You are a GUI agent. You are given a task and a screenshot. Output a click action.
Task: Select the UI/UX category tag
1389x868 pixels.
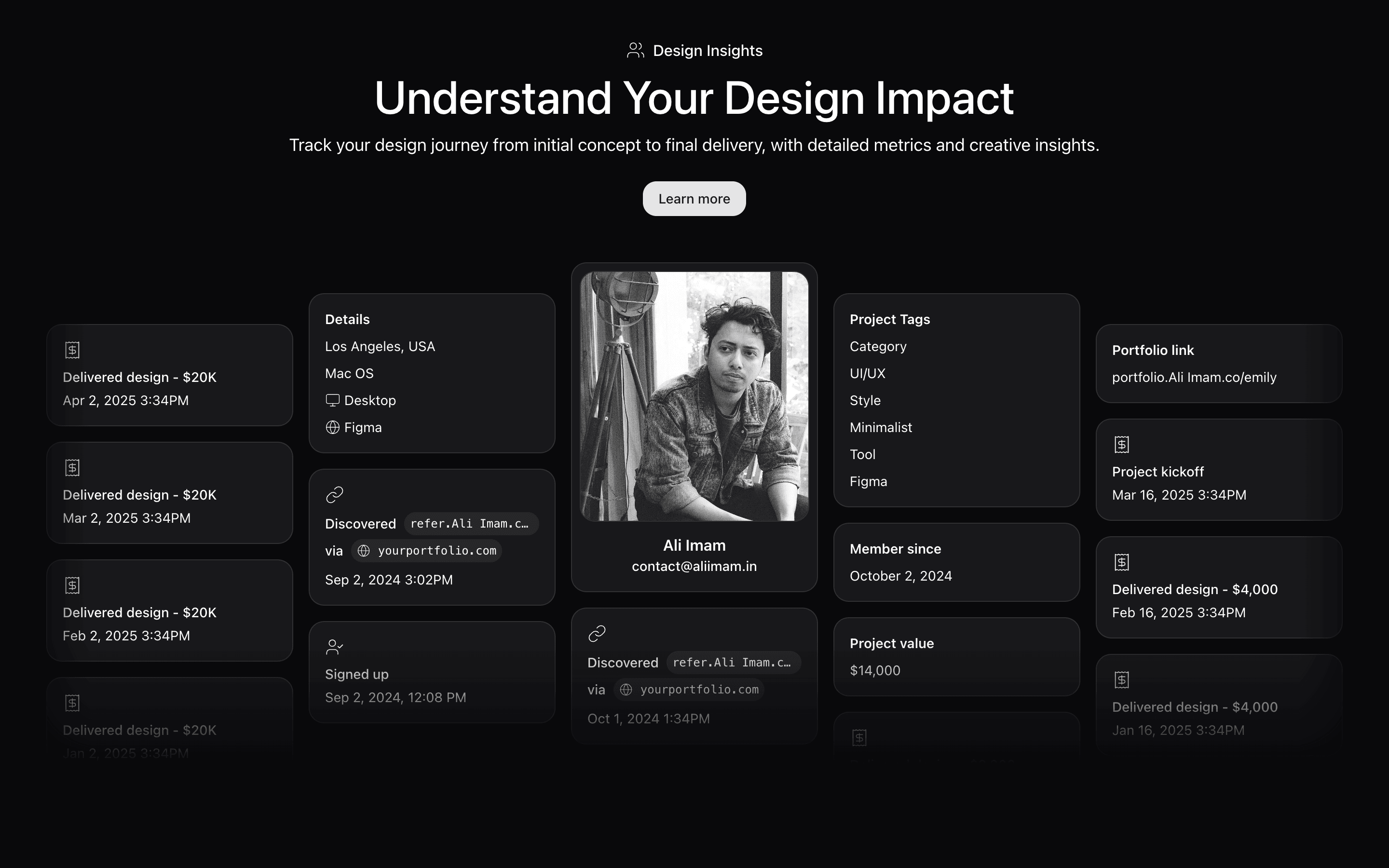(x=867, y=373)
